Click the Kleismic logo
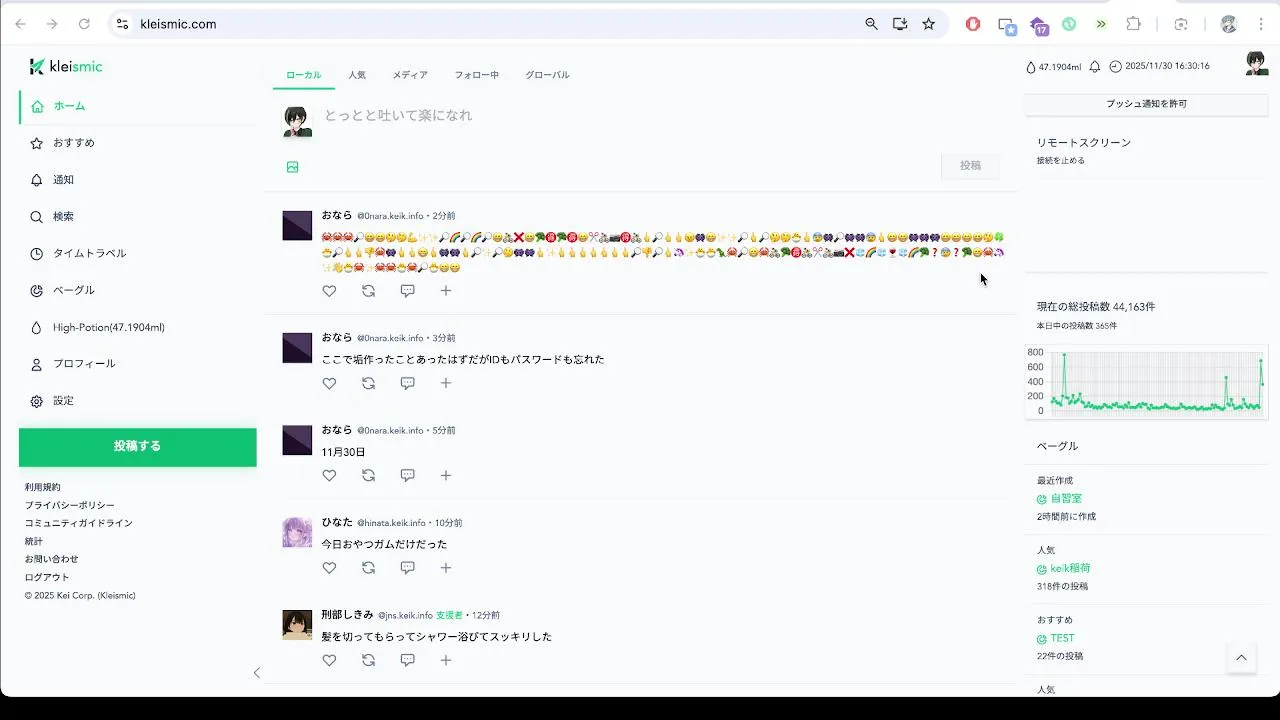Image resolution: width=1280 pixels, height=720 pixels. point(66,66)
